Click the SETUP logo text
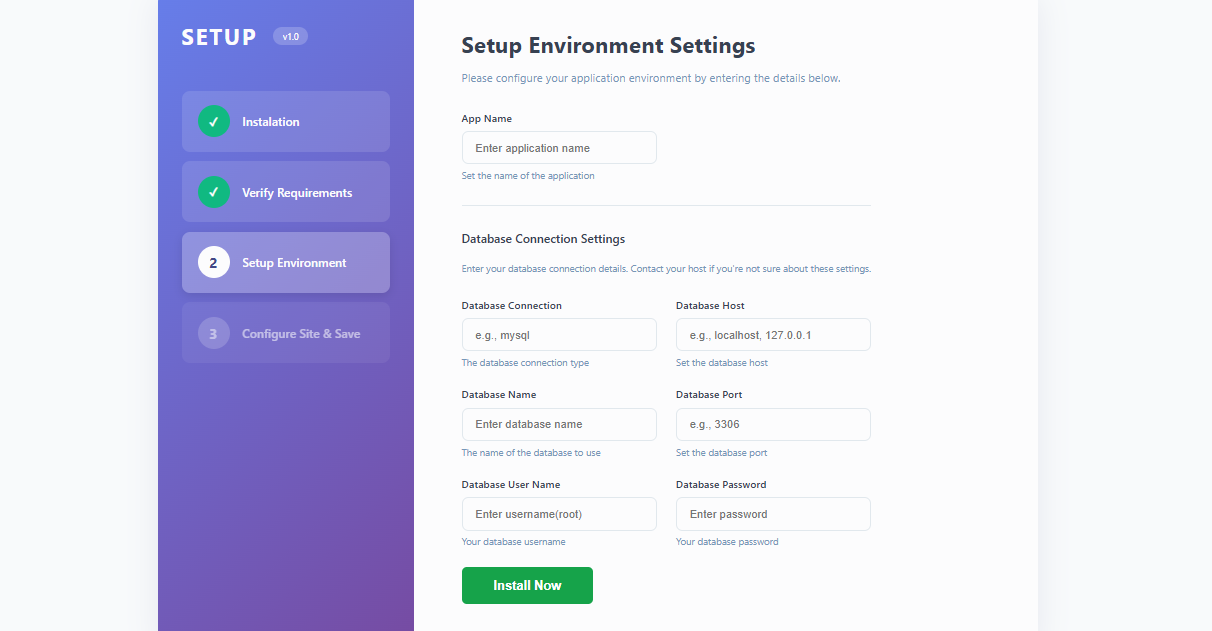 point(219,36)
